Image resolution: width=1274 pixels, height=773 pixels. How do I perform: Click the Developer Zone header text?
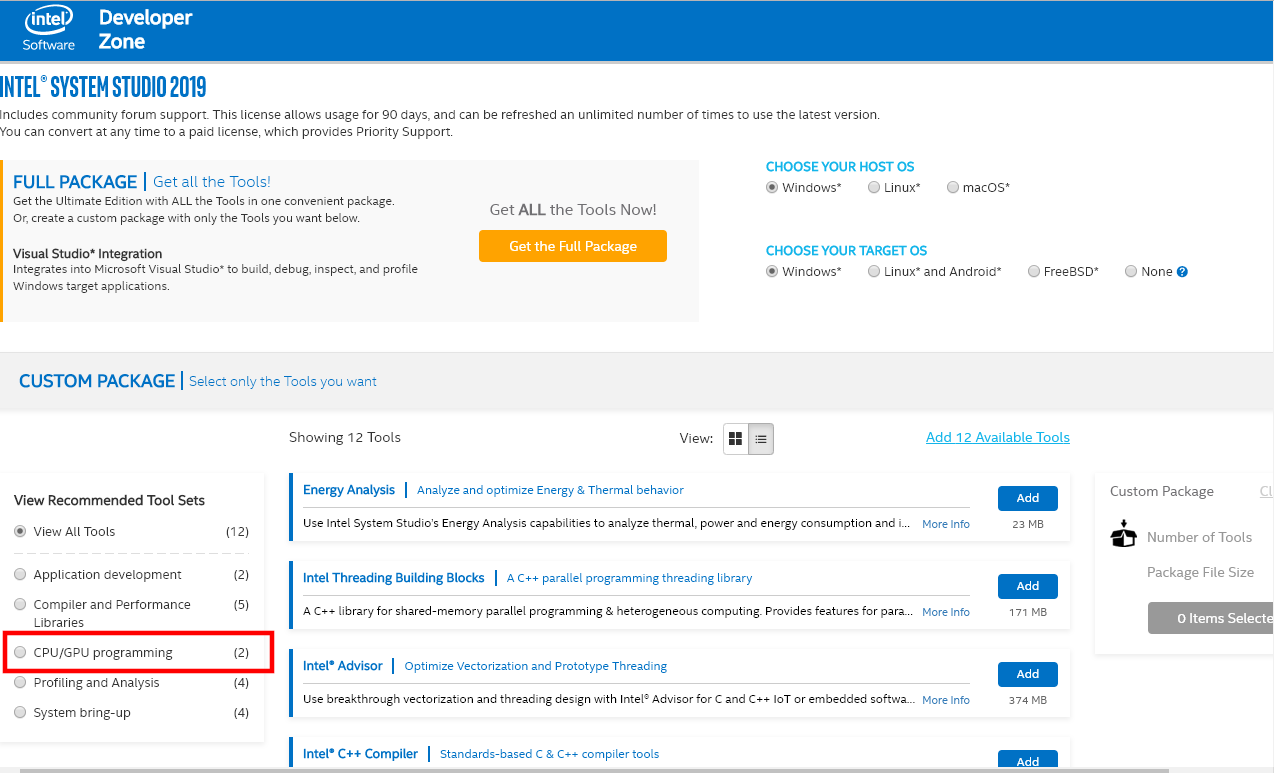click(146, 30)
